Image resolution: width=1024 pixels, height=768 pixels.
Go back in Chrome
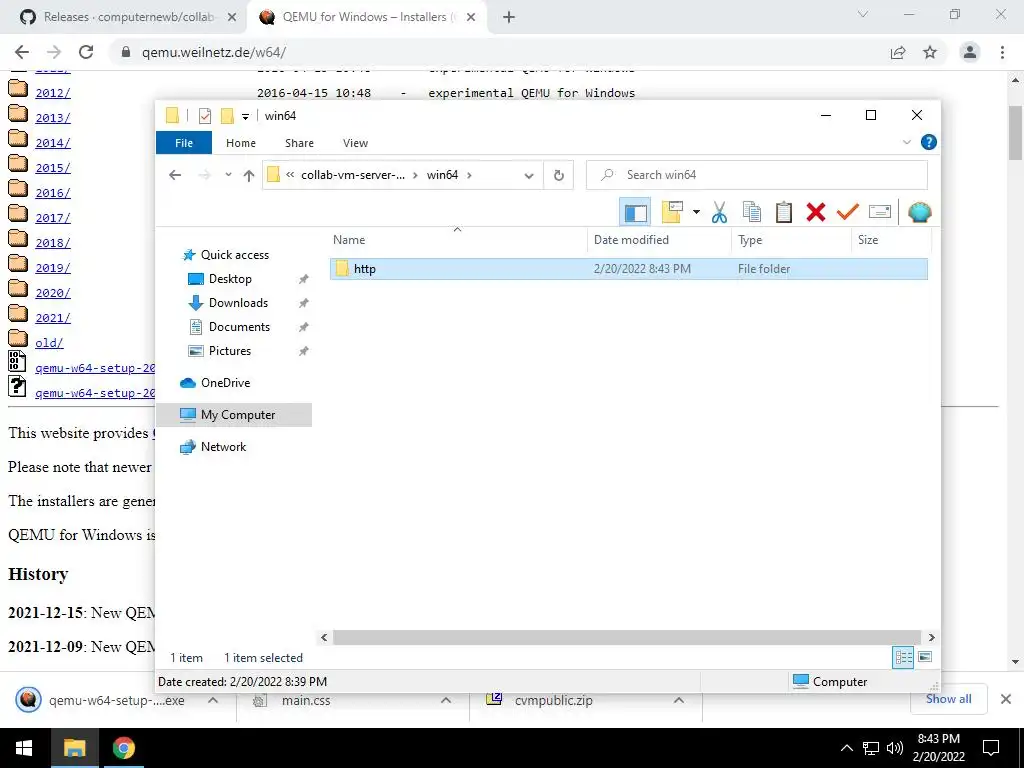click(22, 52)
